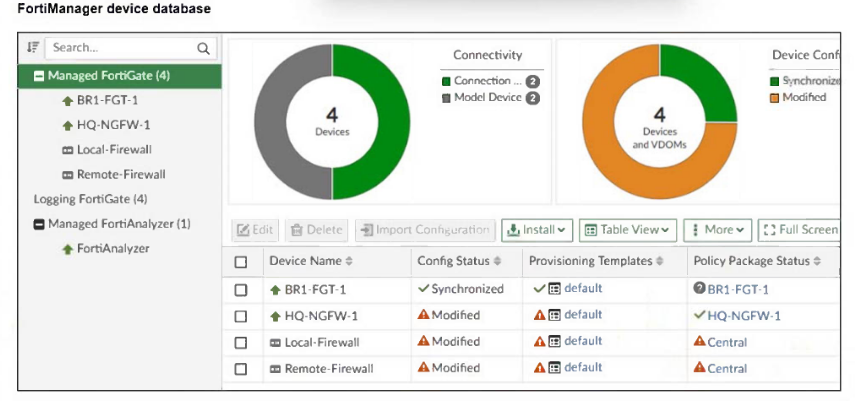Click the Full Screen button

(x=799, y=230)
